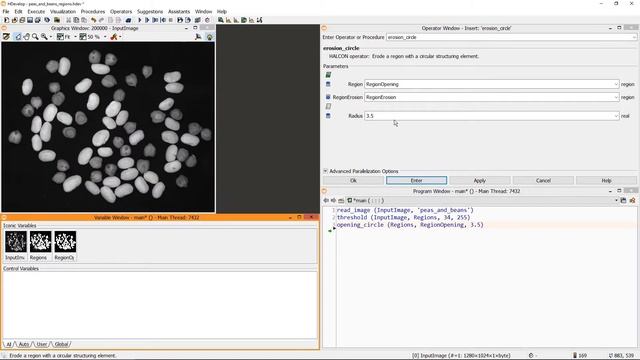Open the Procedures menu
The height and width of the screenshot is (360, 640).
[x=93, y=11]
